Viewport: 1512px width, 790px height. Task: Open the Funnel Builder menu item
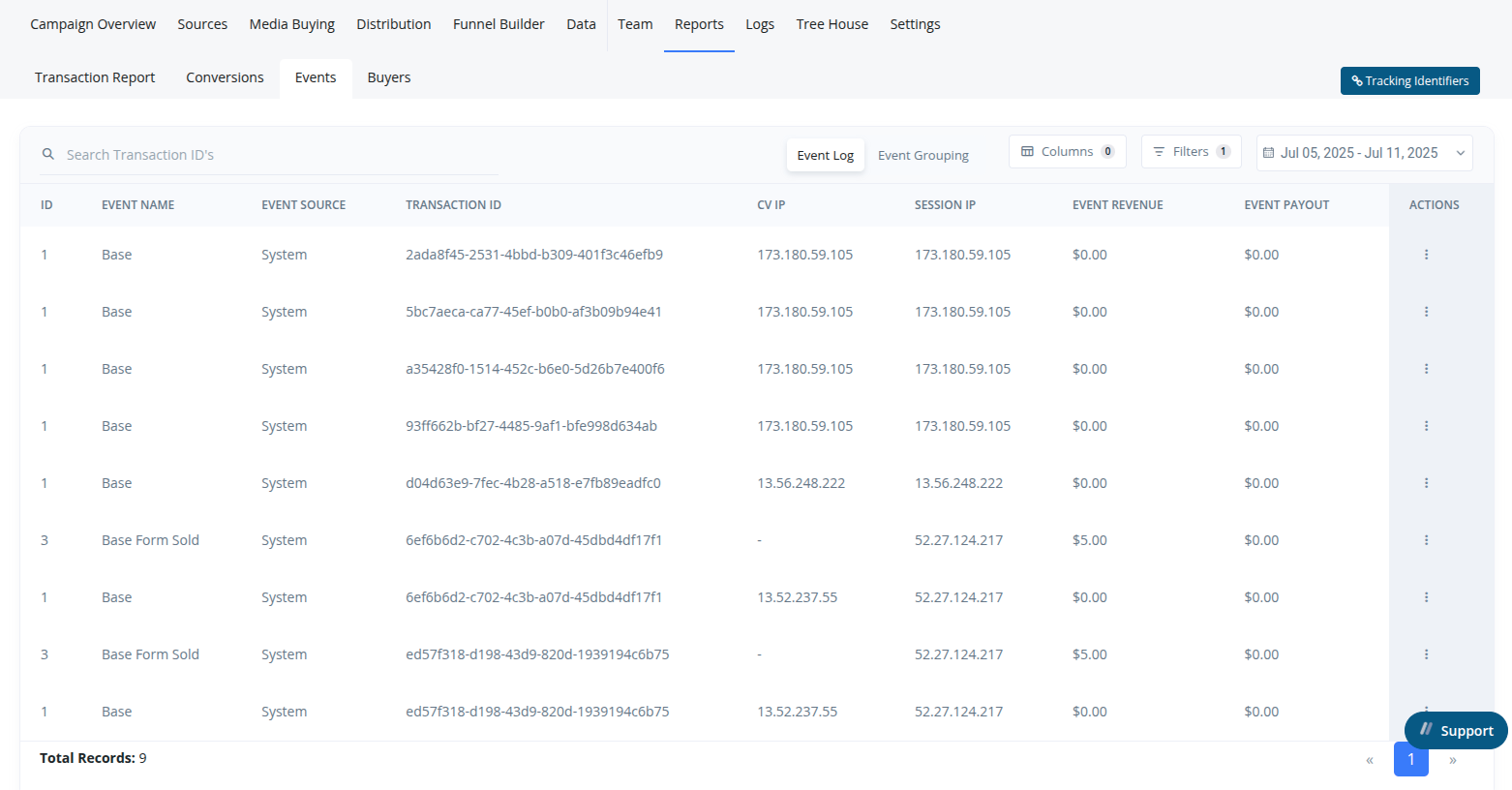[499, 24]
